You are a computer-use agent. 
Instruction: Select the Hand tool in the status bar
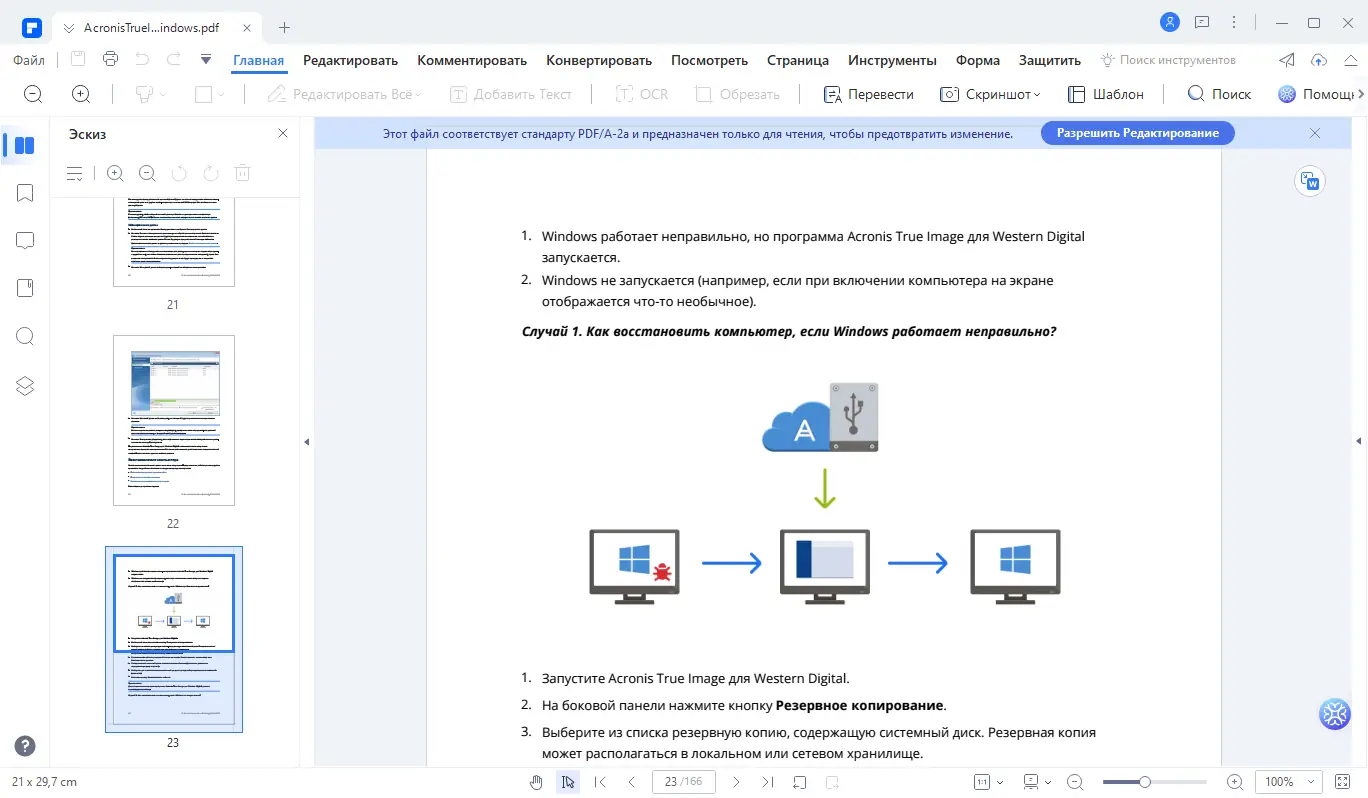click(x=536, y=782)
